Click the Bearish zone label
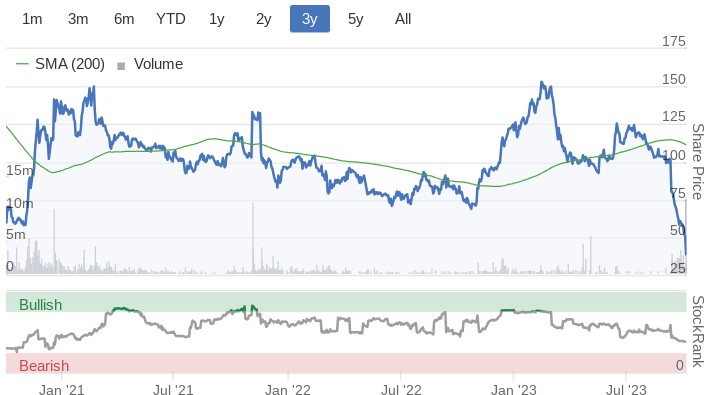713x395 pixels. pos(44,365)
